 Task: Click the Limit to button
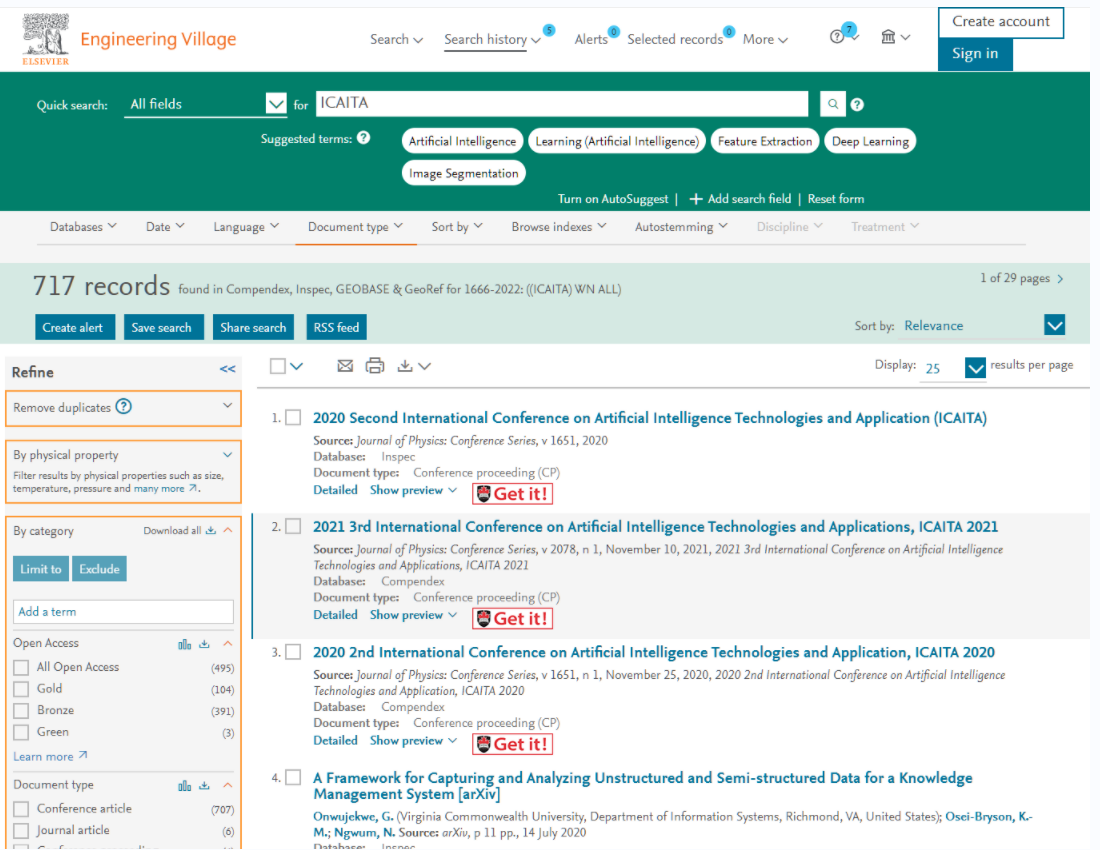point(41,569)
